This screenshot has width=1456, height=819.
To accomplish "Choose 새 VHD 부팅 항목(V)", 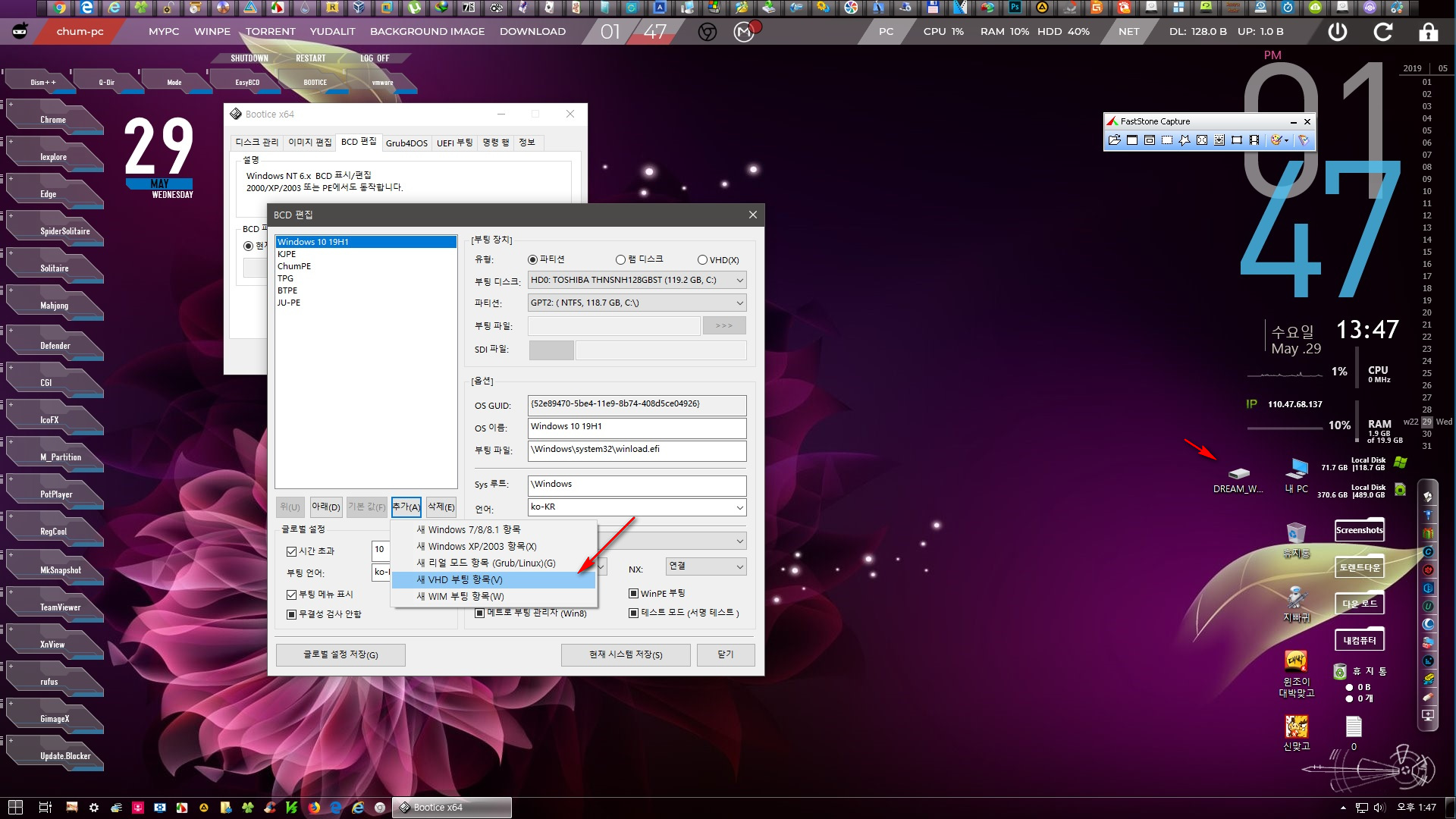I will click(x=494, y=579).
